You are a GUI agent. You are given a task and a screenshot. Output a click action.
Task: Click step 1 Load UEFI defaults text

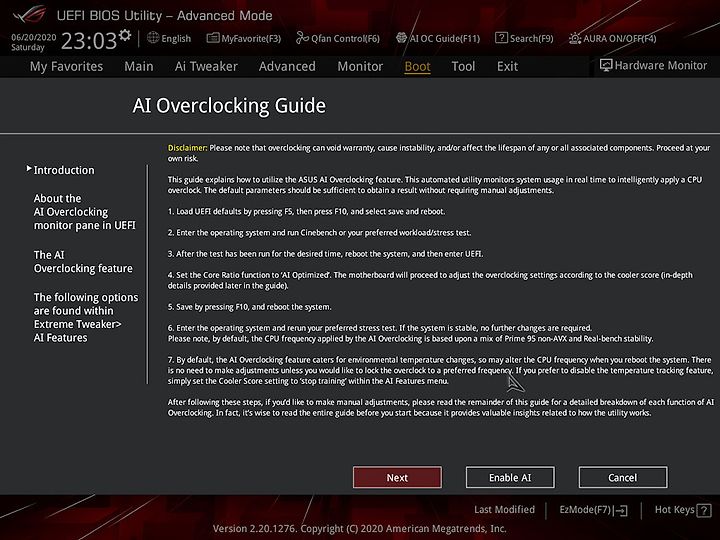(306, 212)
